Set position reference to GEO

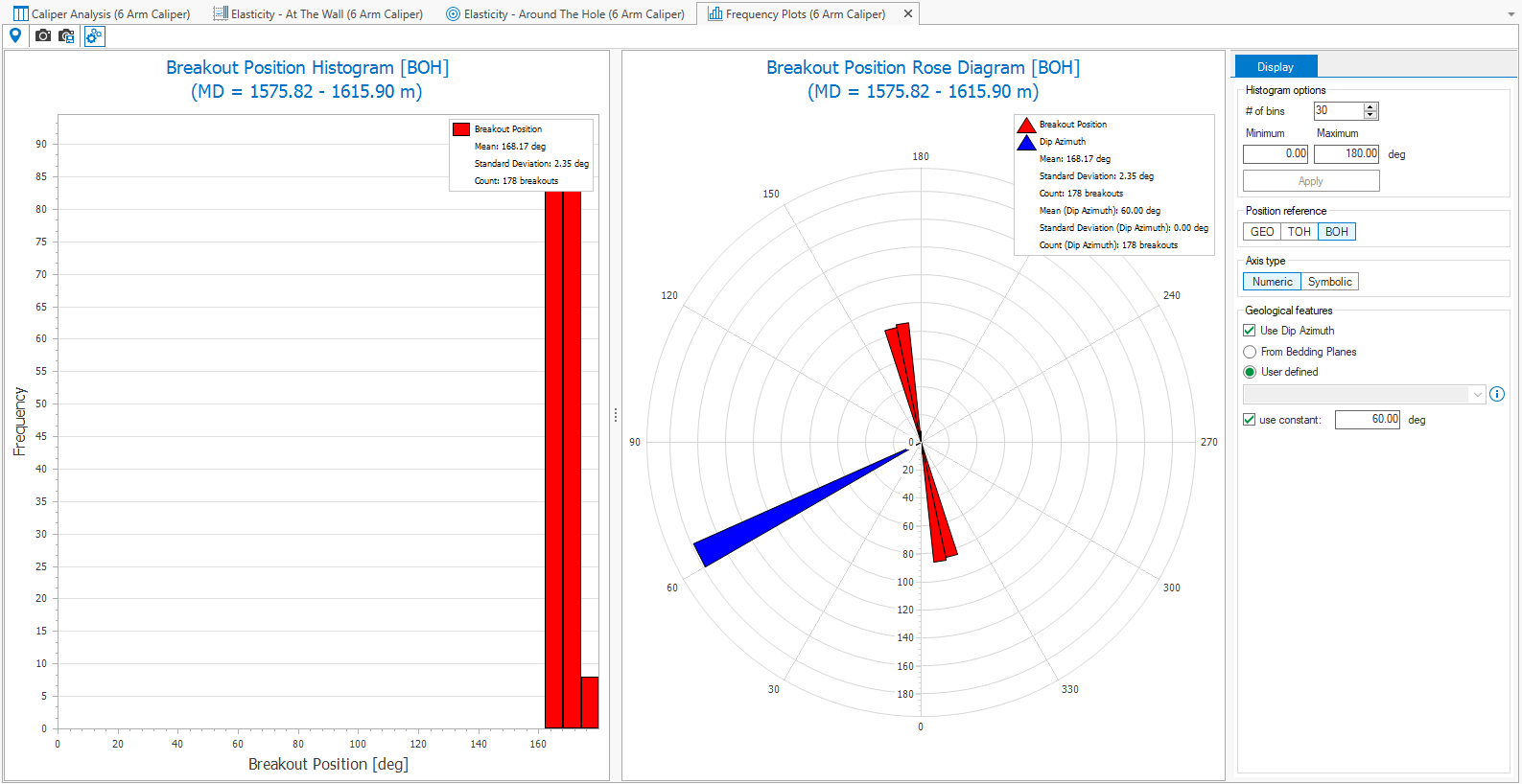[1262, 232]
